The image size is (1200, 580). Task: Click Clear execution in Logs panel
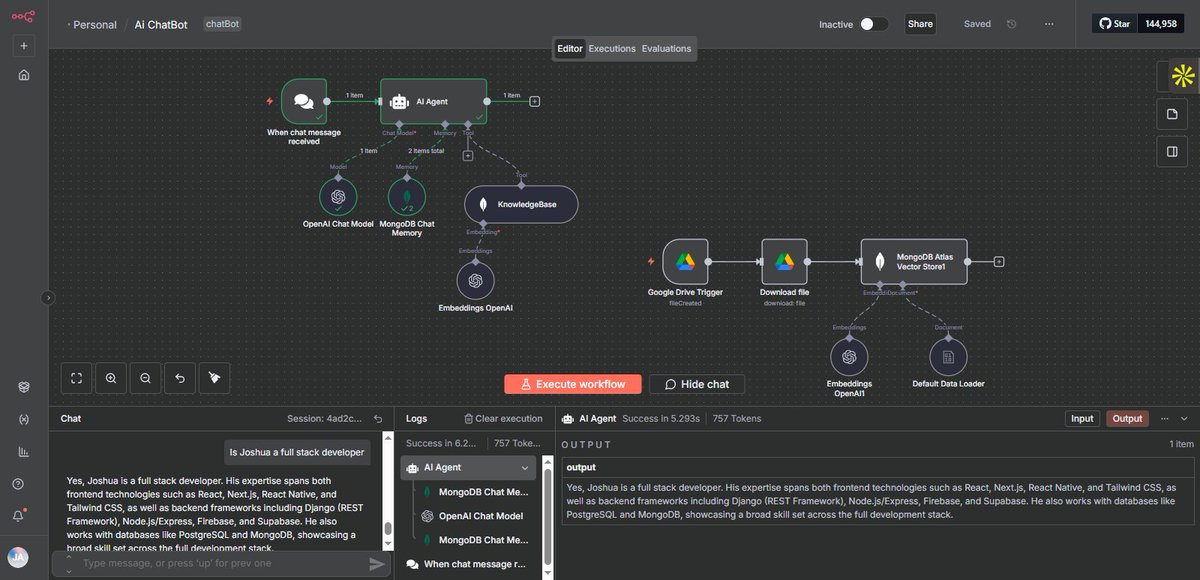[x=503, y=419]
